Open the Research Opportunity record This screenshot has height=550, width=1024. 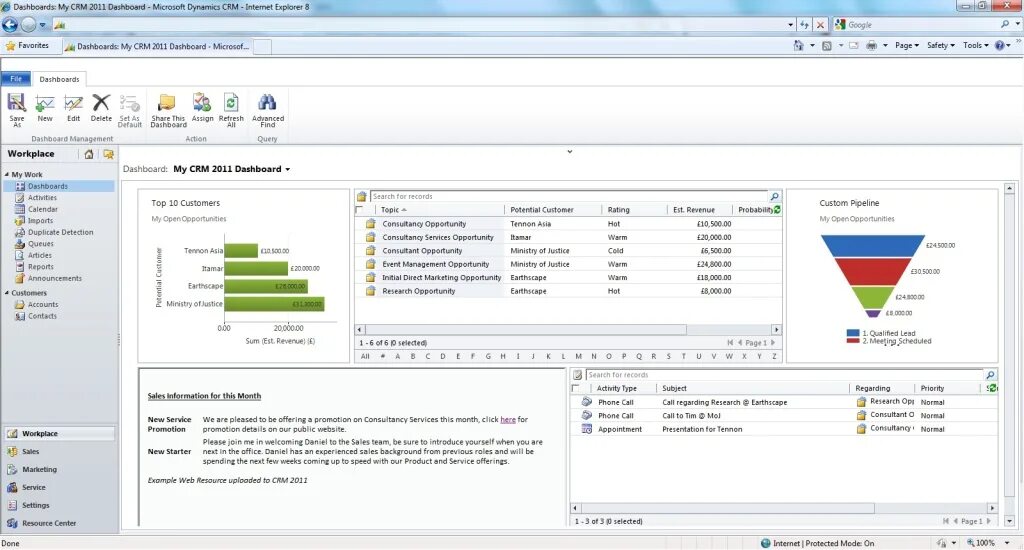click(x=419, y=291)
